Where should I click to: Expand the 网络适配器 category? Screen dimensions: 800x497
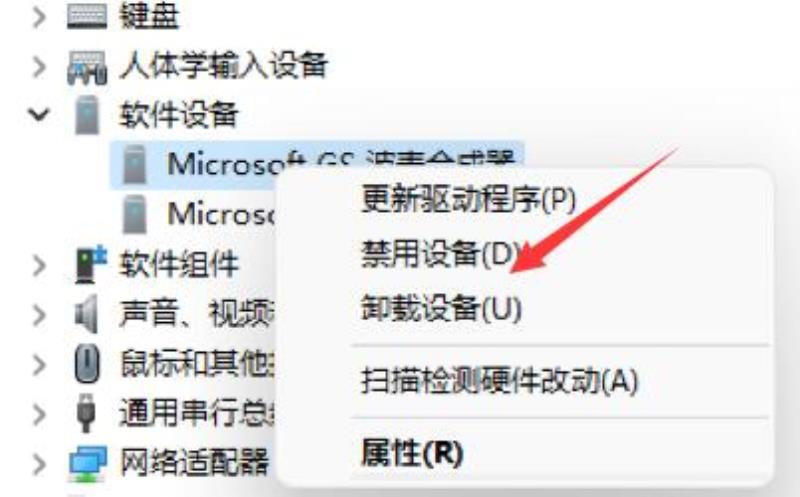(39, 464)
